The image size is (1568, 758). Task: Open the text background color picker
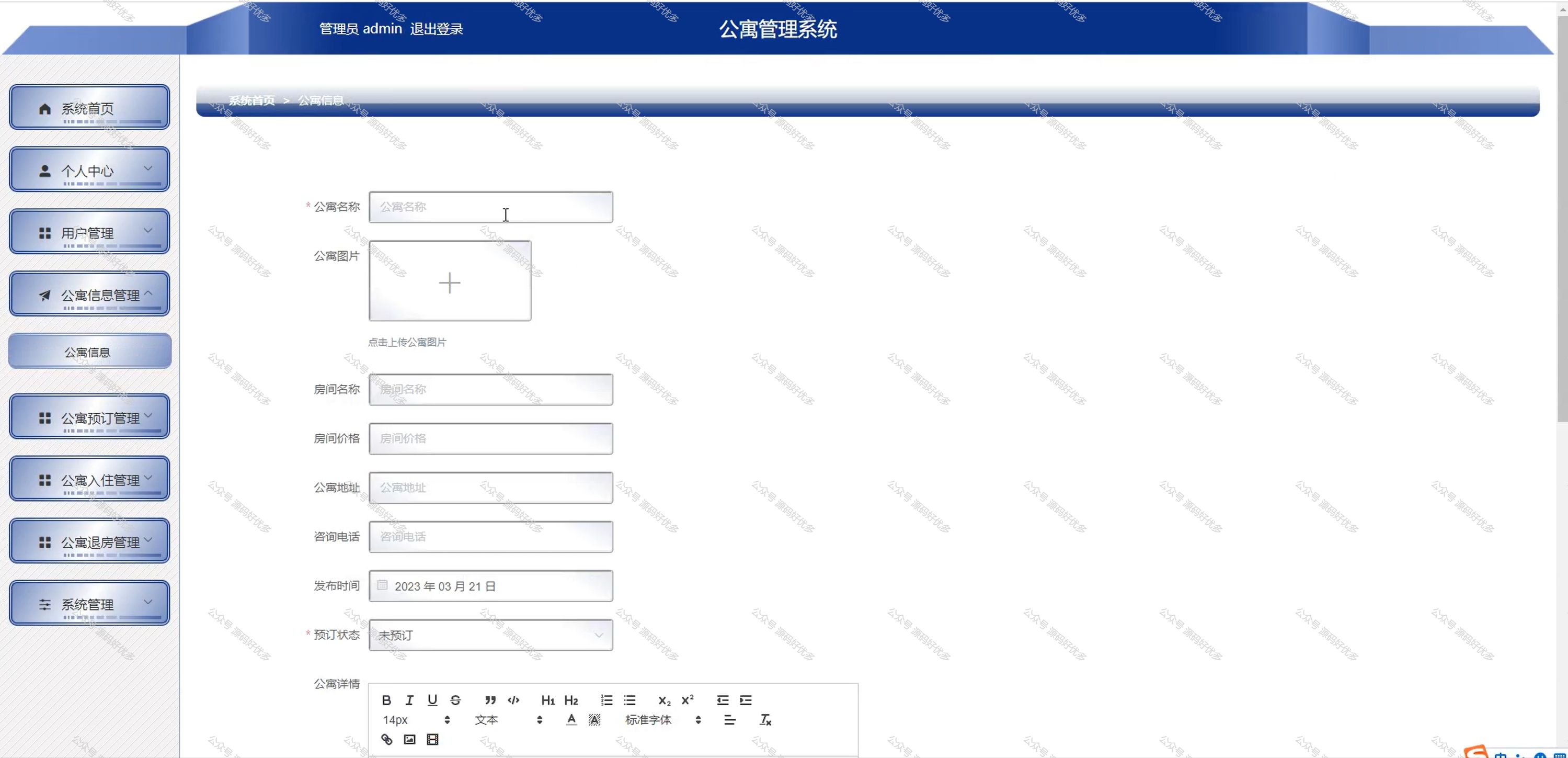point(594,720)
